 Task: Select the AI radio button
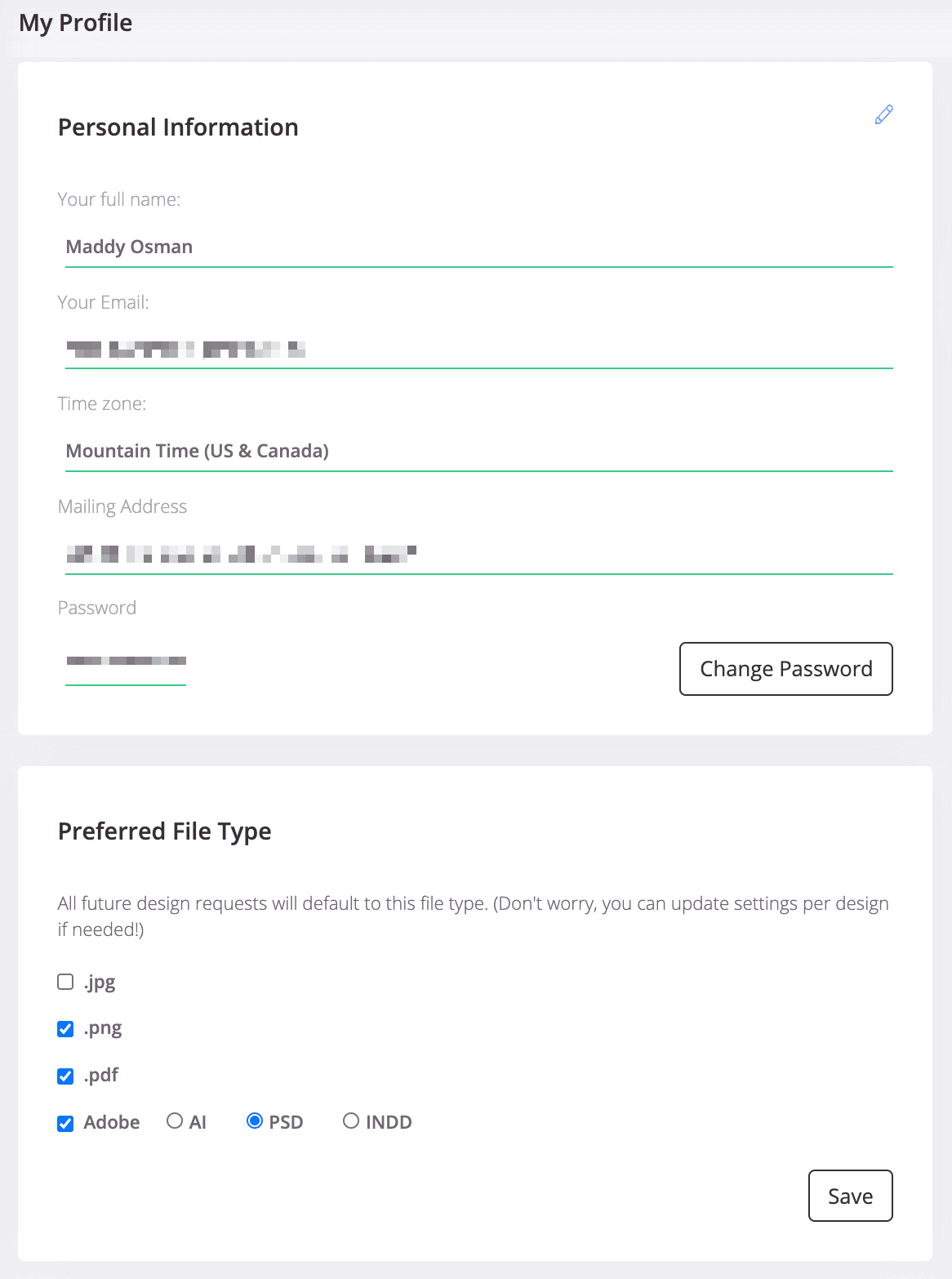coord(174,1121)
